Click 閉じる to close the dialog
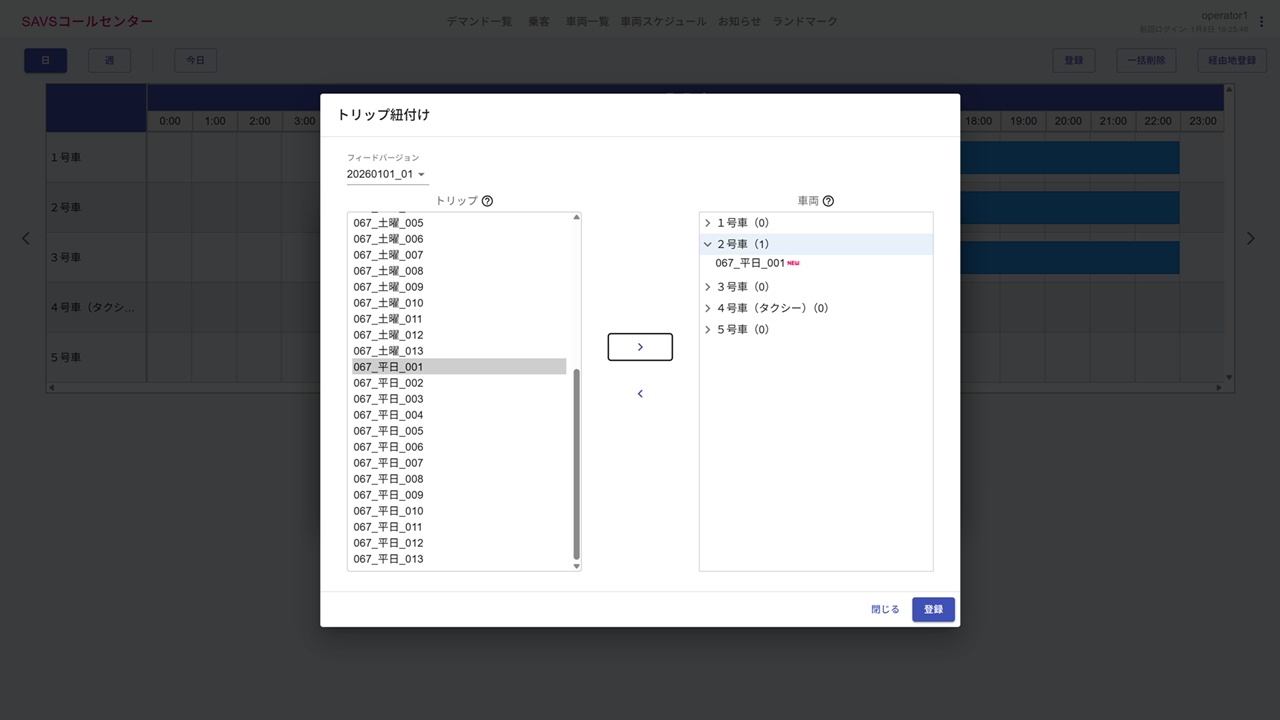1280x720 pixels. (885, 609)
